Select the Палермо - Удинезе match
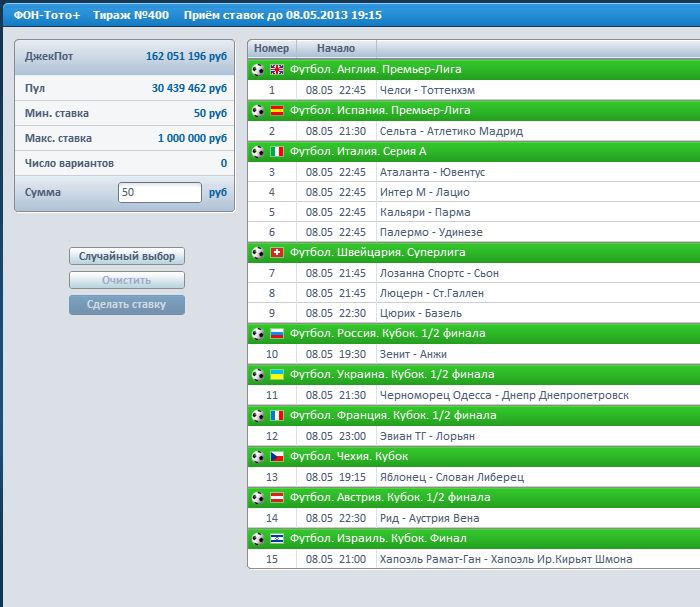The height and width of the screenshot is (607, 700). pyautogui.click(x=474, y=233)
